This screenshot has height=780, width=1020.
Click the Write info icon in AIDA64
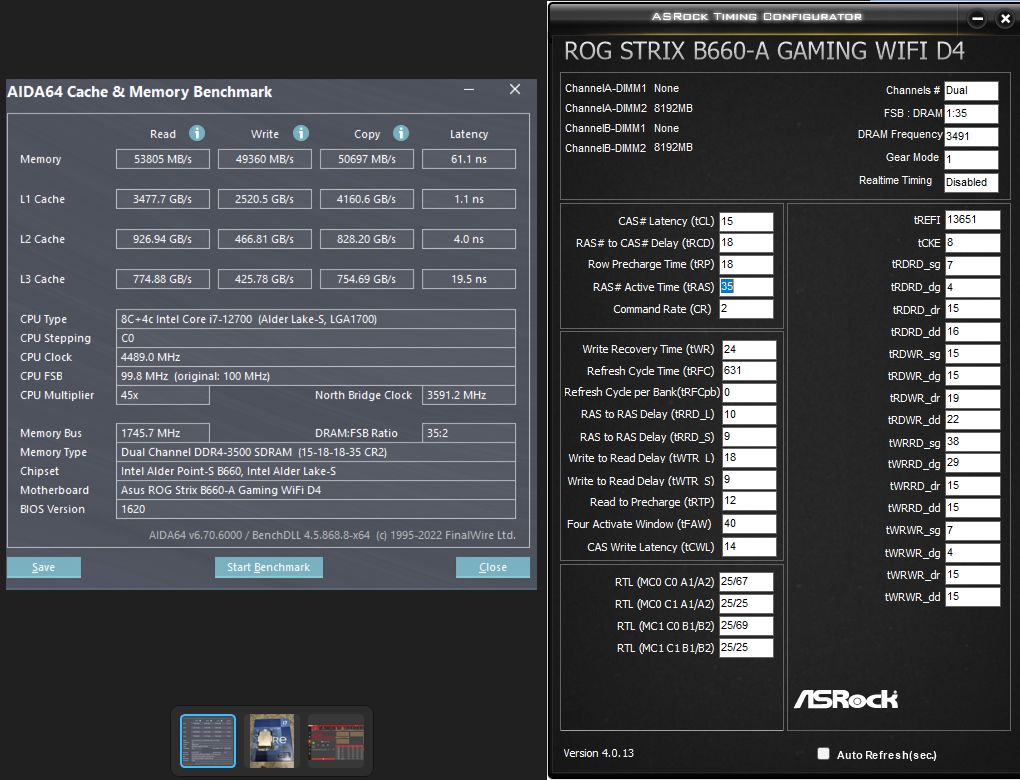click(301, 133)
